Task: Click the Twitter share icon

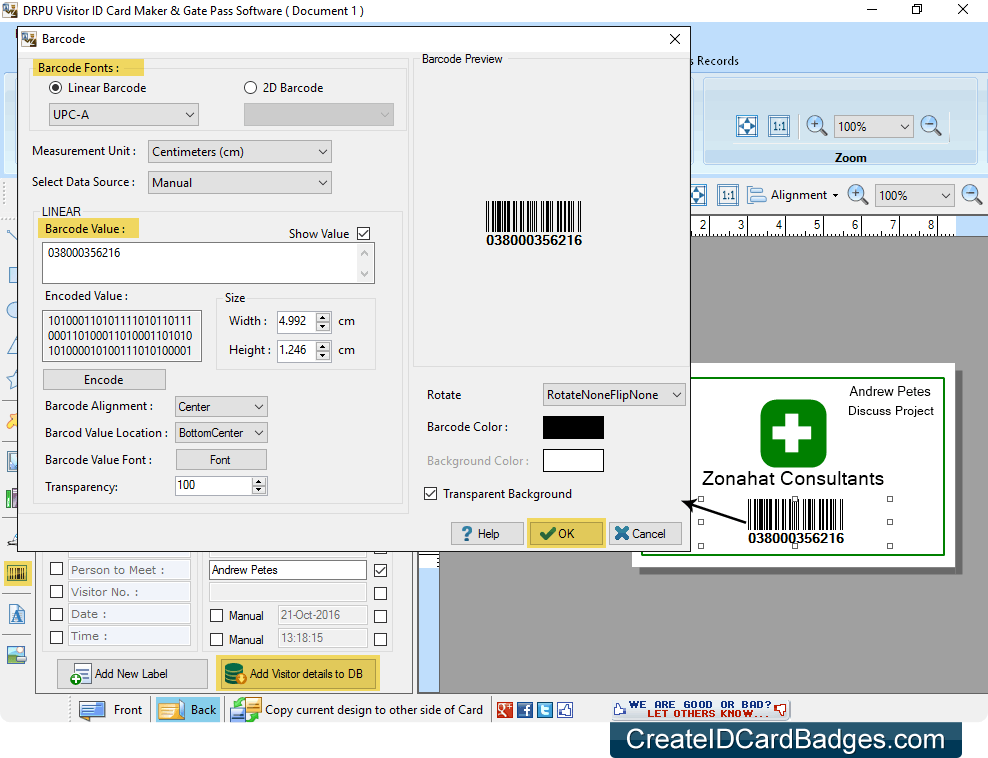Action: (x=545, y=710)
